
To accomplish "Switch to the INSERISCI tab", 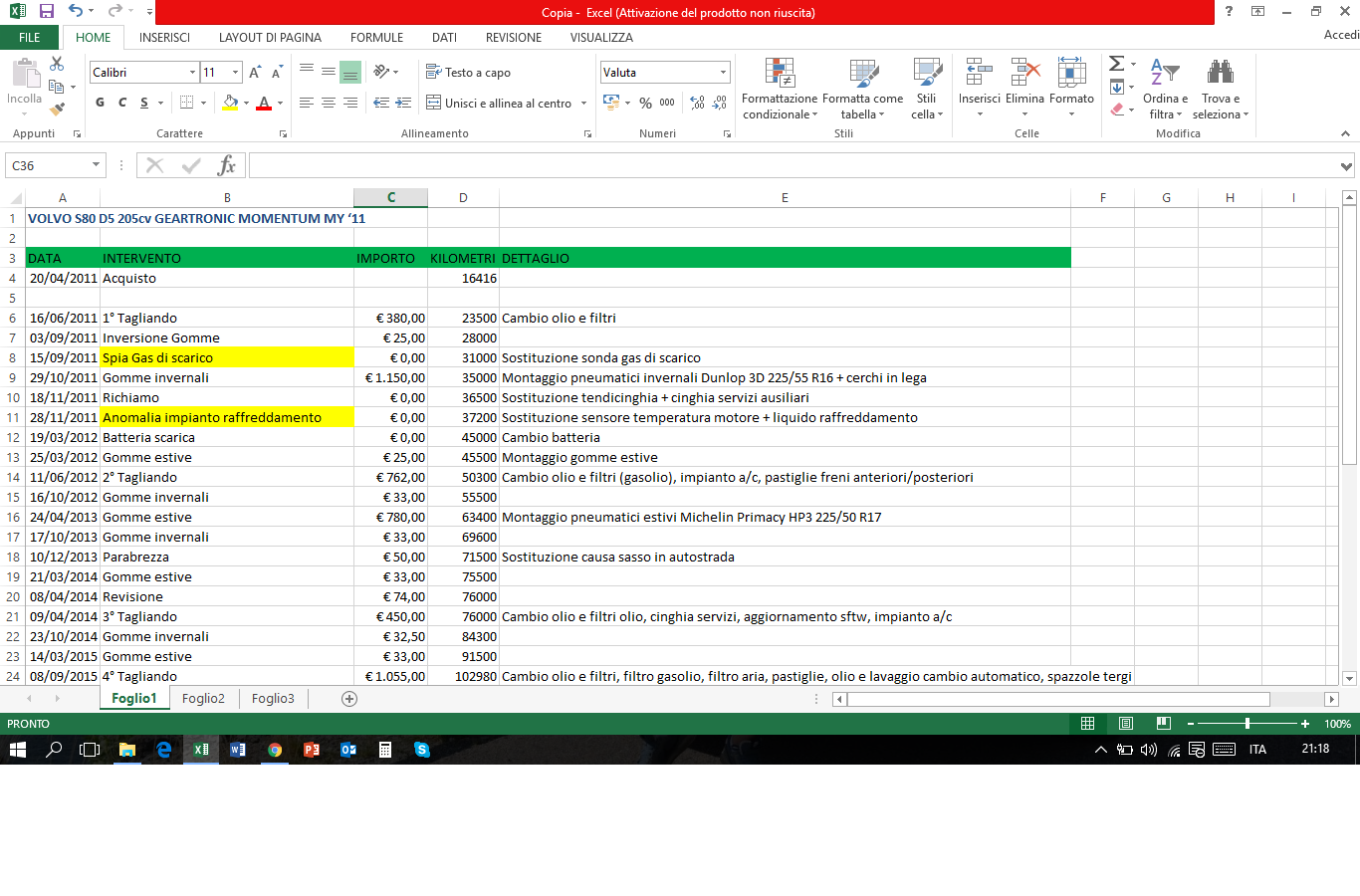I will 164,38.
